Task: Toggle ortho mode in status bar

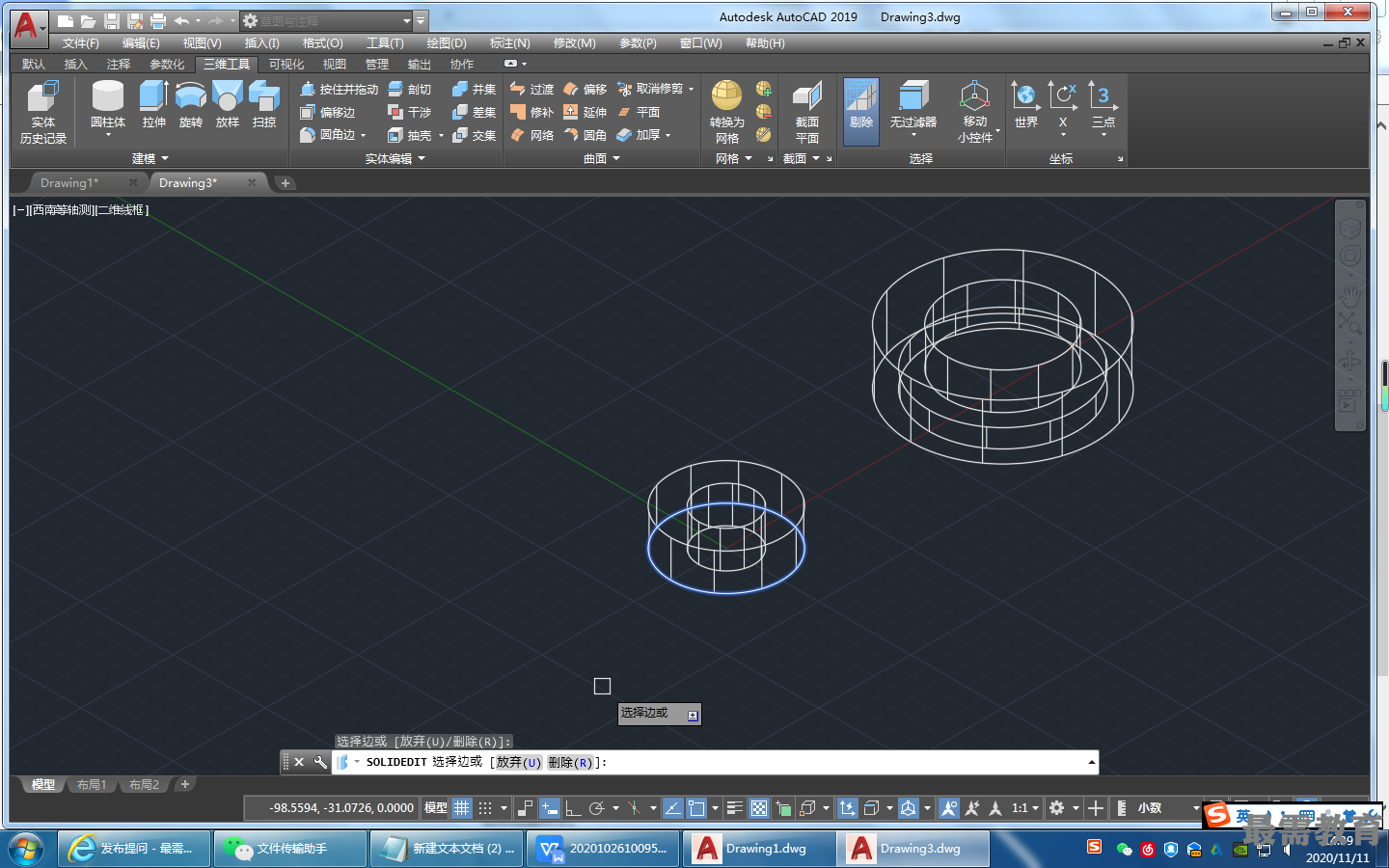Action: (x=573, y=808)
